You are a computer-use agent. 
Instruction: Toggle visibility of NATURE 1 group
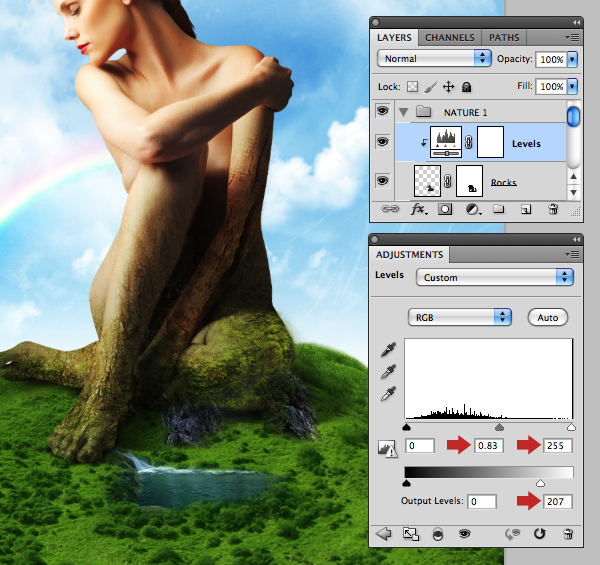[x=382, y=111]
